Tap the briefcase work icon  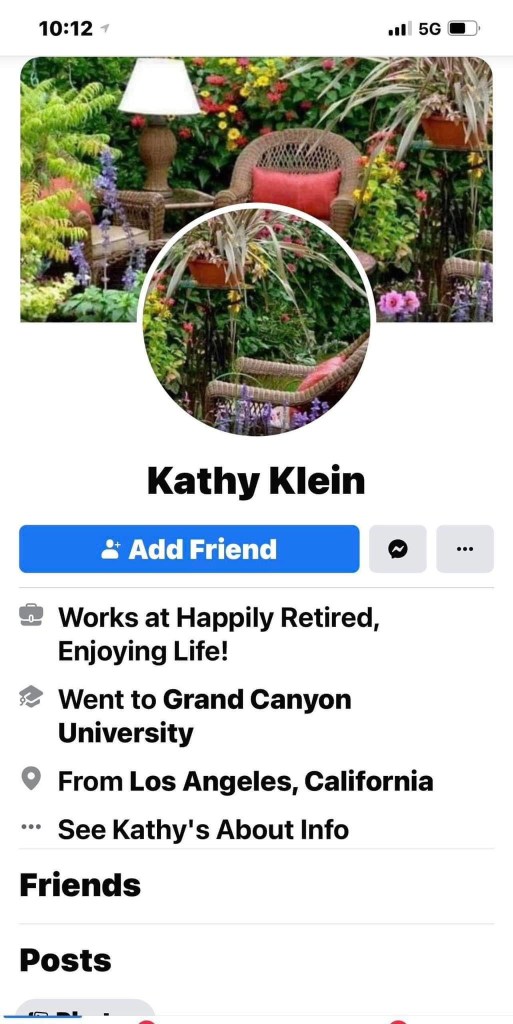coord(31,616)
